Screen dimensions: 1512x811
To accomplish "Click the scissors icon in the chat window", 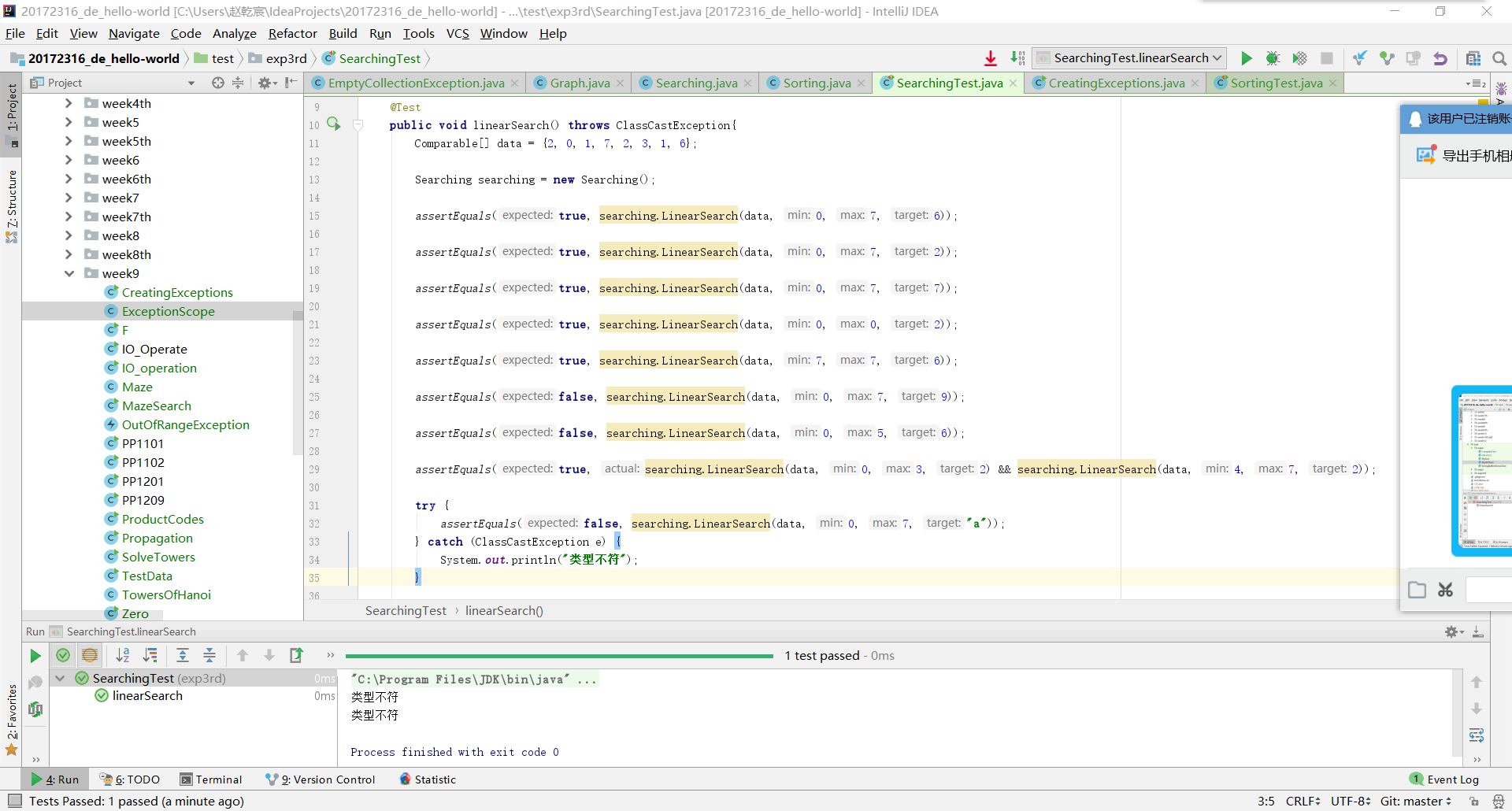I will (1445, 590).
